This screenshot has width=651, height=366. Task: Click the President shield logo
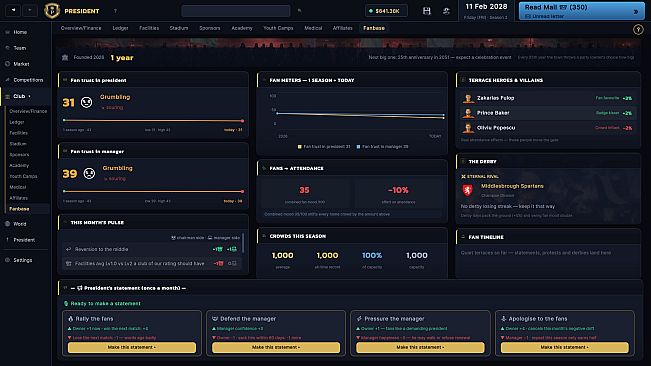pyautogui.click(x=52, y=10)
